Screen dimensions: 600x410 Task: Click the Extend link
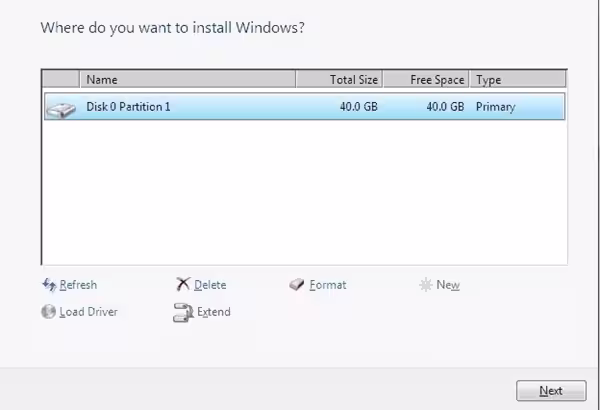tap(214, 312)
